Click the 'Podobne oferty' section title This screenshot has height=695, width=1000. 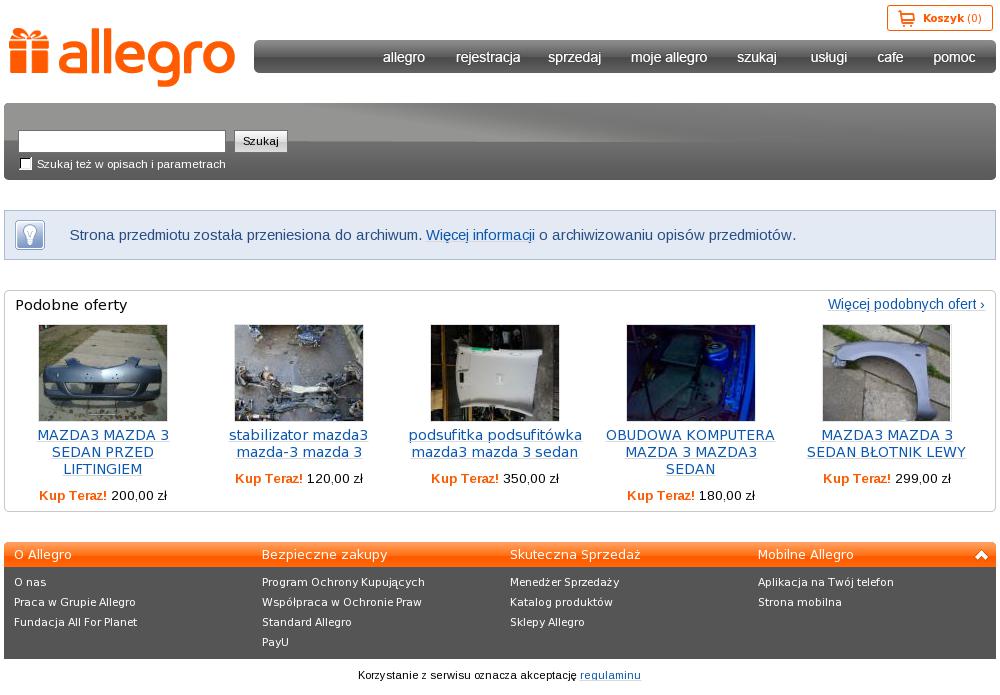(71, 305)
